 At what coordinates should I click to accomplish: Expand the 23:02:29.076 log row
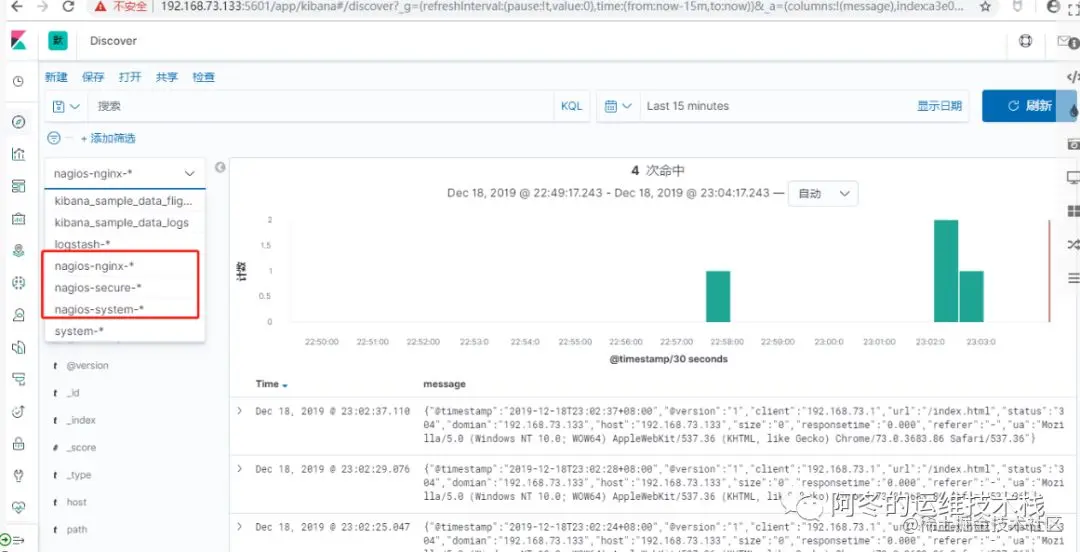[240, 469]
